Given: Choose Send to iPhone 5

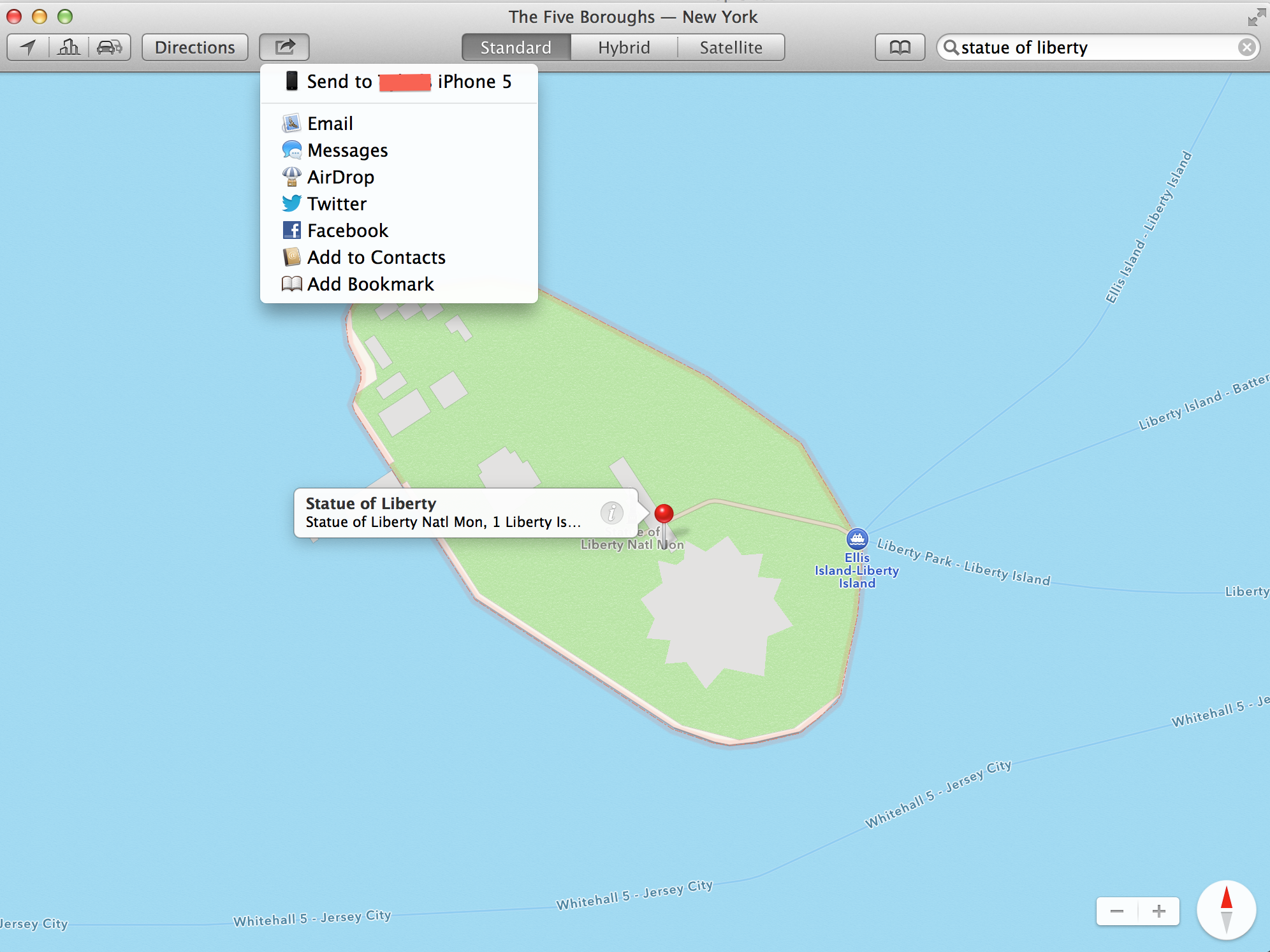Looking at the screenshot, I should point(399,82).
